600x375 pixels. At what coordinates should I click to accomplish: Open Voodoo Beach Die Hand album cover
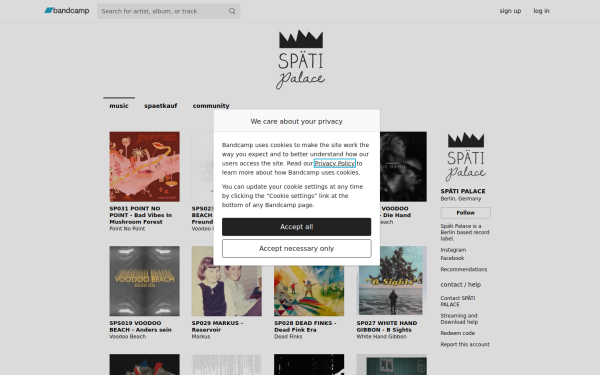(x=403, y=166)
